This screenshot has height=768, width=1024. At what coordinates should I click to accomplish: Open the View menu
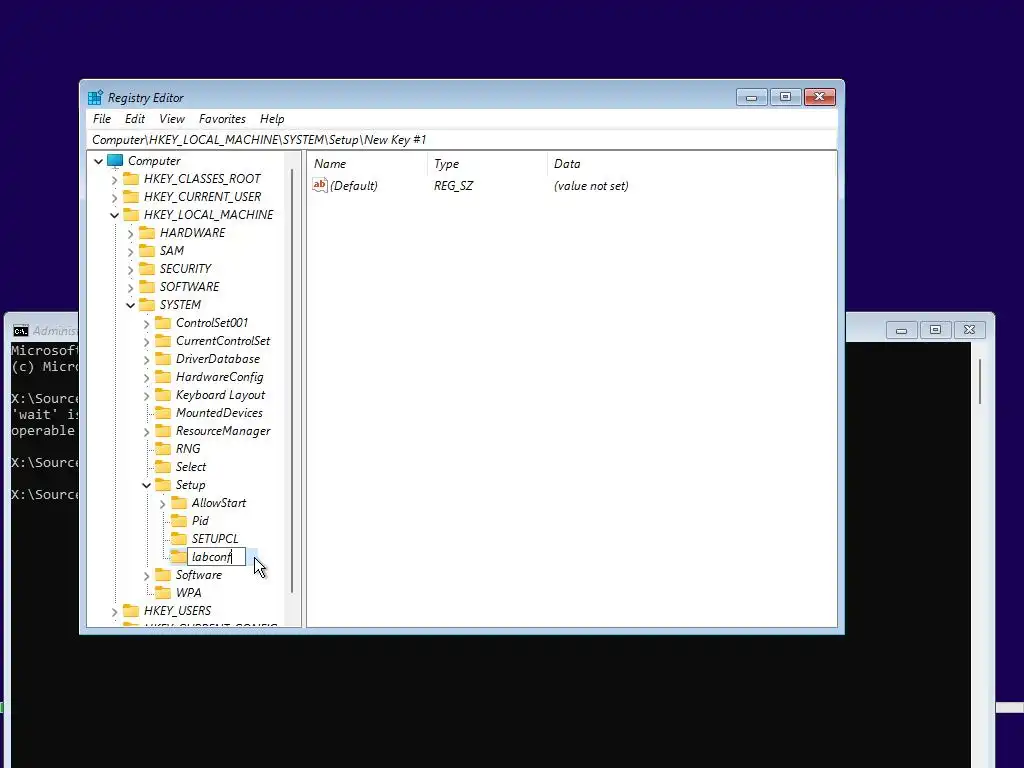[172, 119]
